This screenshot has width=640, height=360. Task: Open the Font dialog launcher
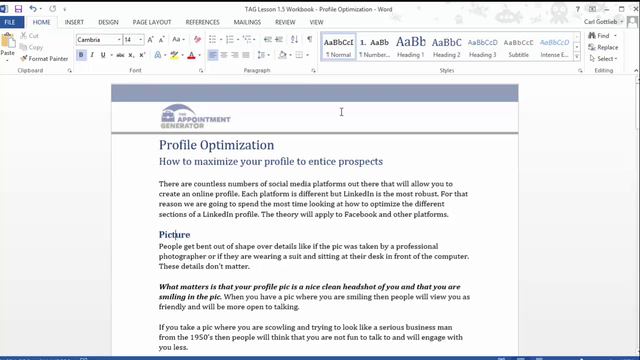point(201,71)
